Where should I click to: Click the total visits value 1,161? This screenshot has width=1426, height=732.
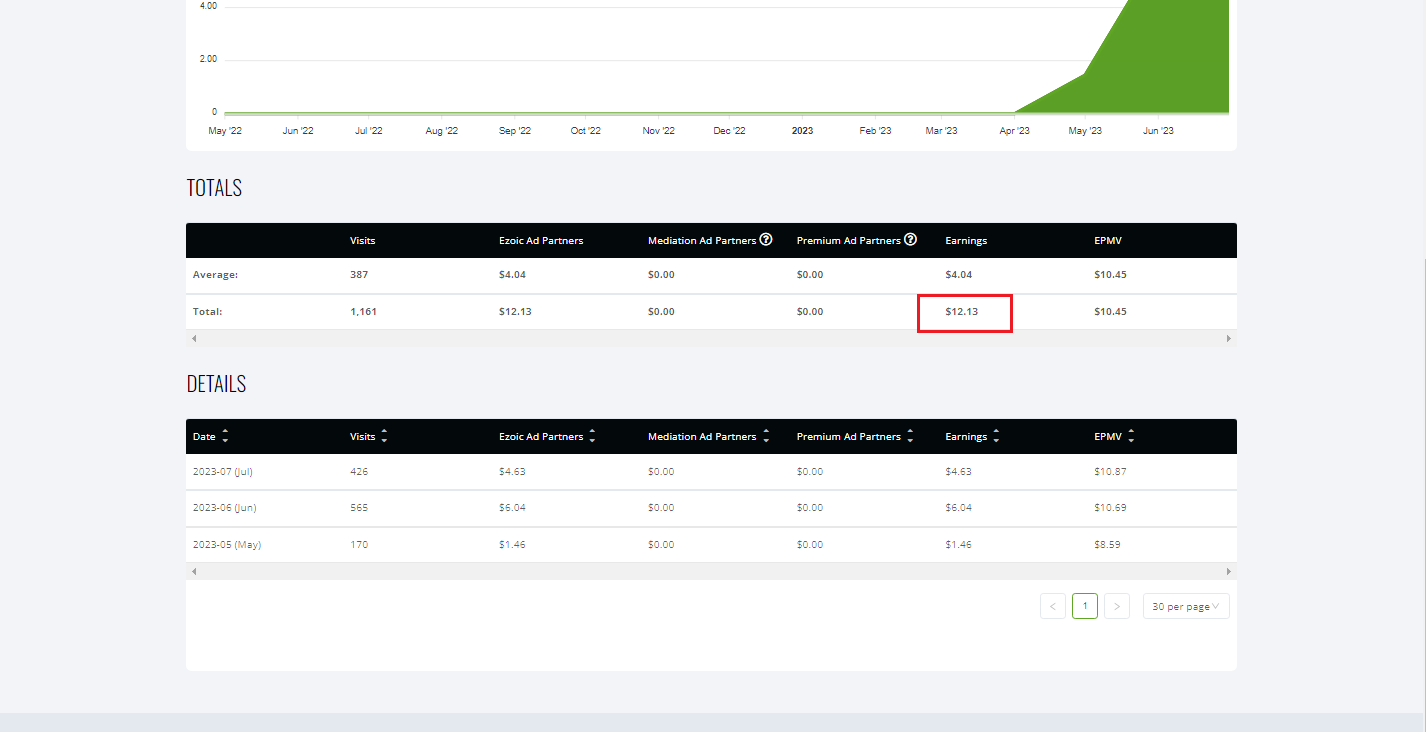(363, 312)
